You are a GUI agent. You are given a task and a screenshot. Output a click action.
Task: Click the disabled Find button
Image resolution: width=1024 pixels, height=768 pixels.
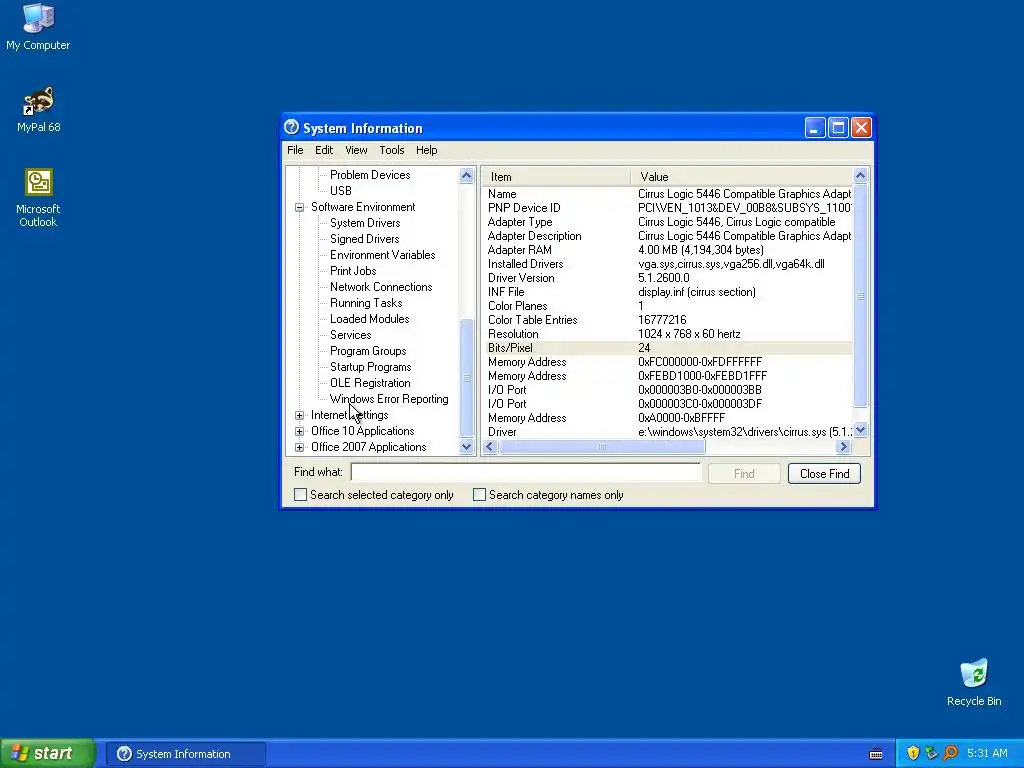744,473
